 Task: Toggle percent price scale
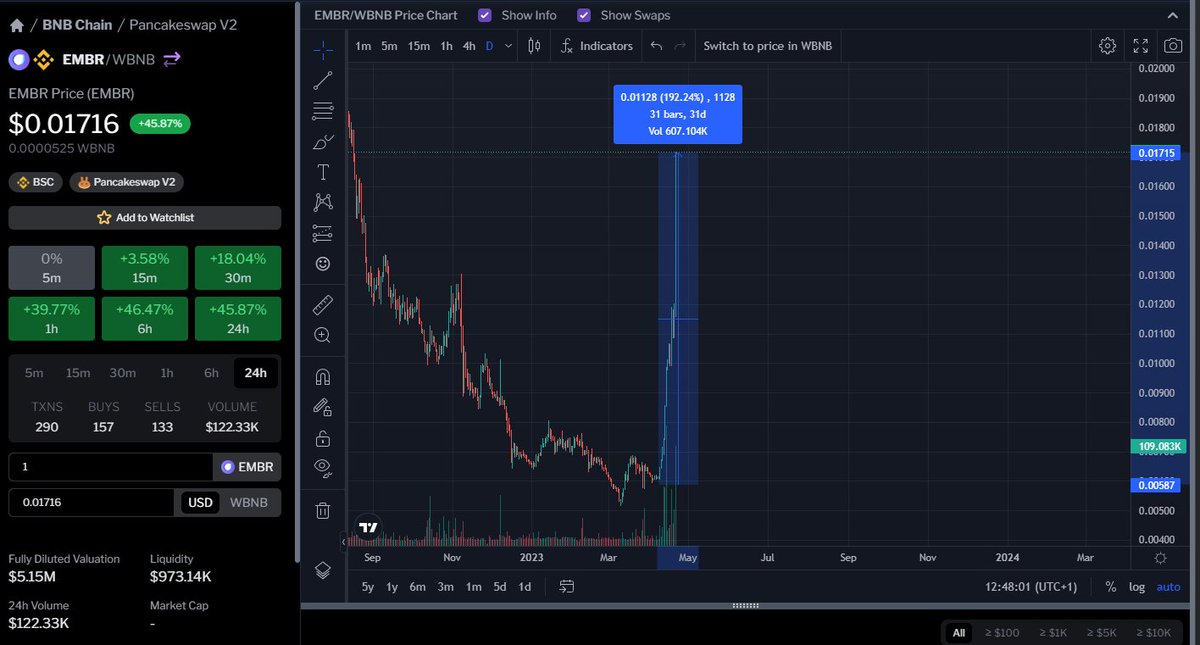click(x=1111, y=587)
